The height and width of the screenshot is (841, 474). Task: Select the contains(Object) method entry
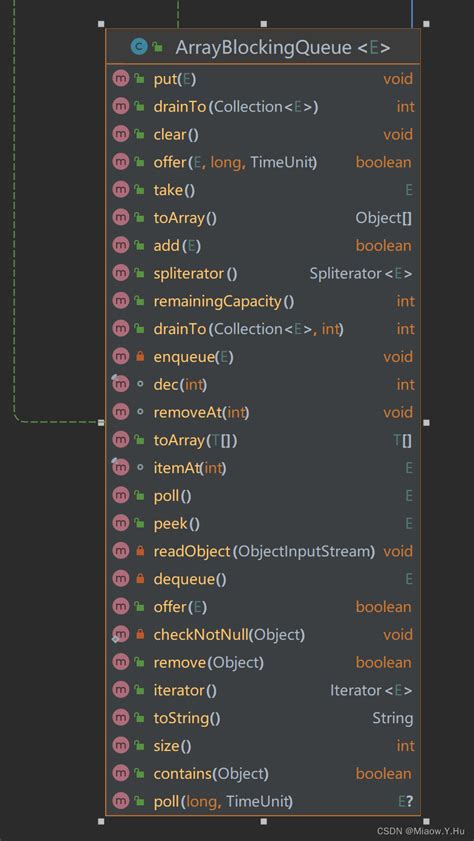click(263, 773)
